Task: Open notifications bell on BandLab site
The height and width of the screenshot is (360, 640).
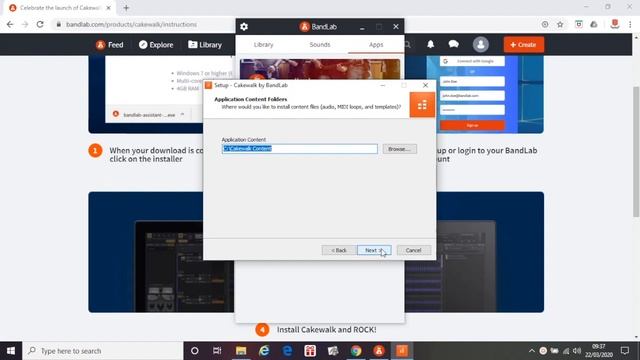Action: tap(430, 44)
